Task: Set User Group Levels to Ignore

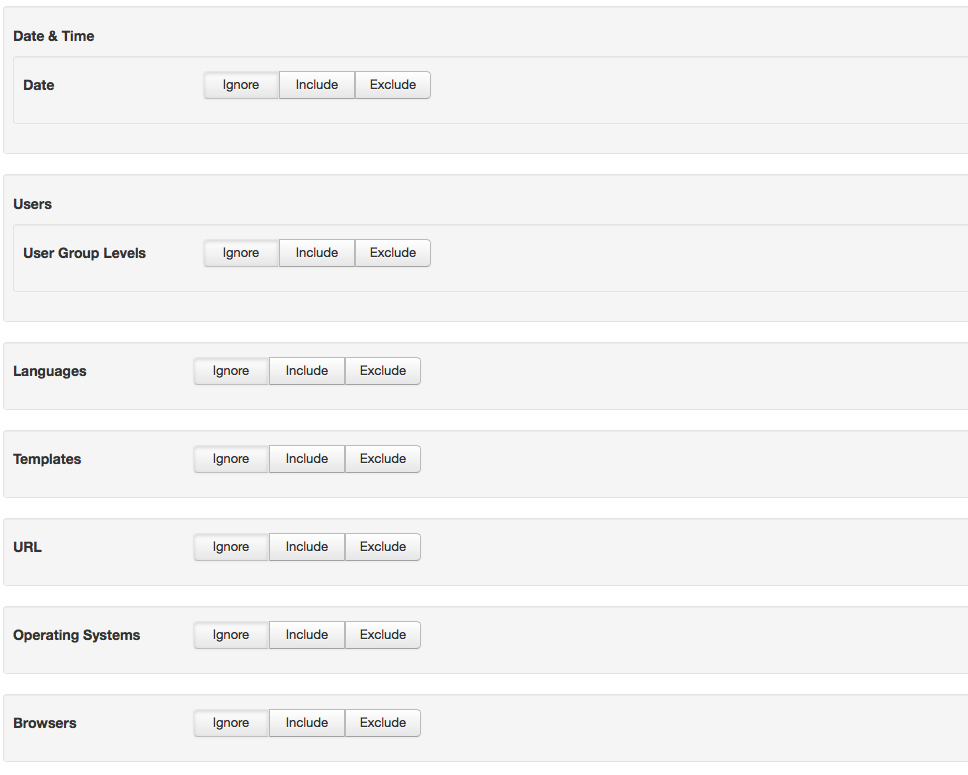Action: click(x=241, y=253)
